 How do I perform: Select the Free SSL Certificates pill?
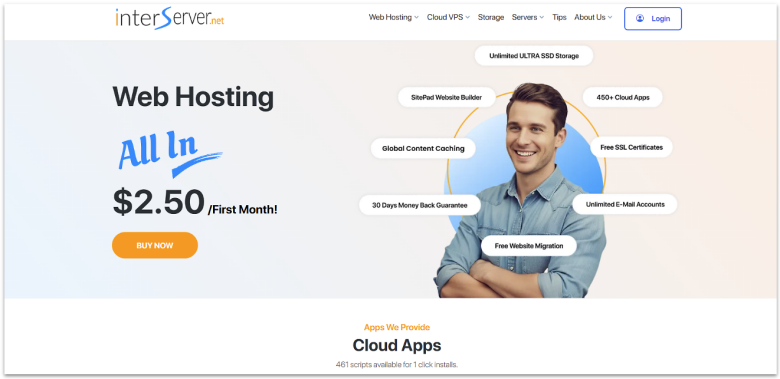631,147
